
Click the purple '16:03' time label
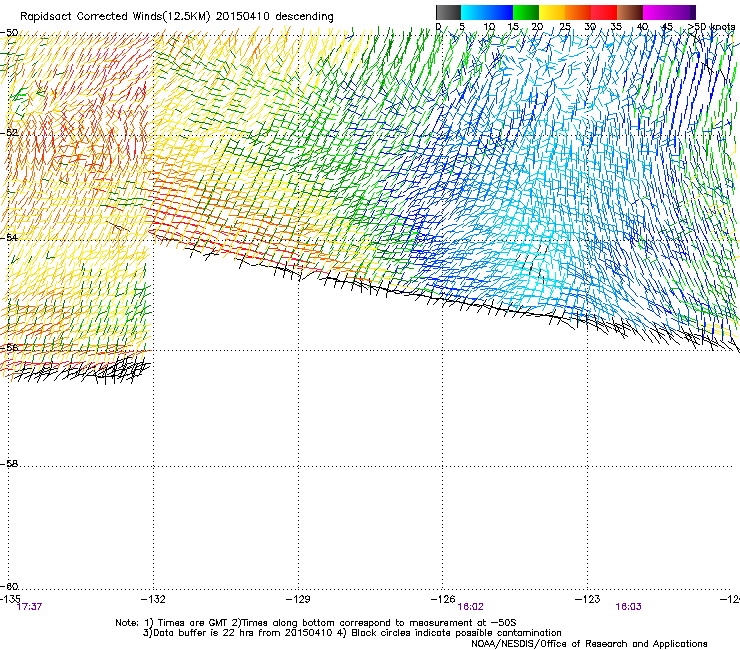628,607
